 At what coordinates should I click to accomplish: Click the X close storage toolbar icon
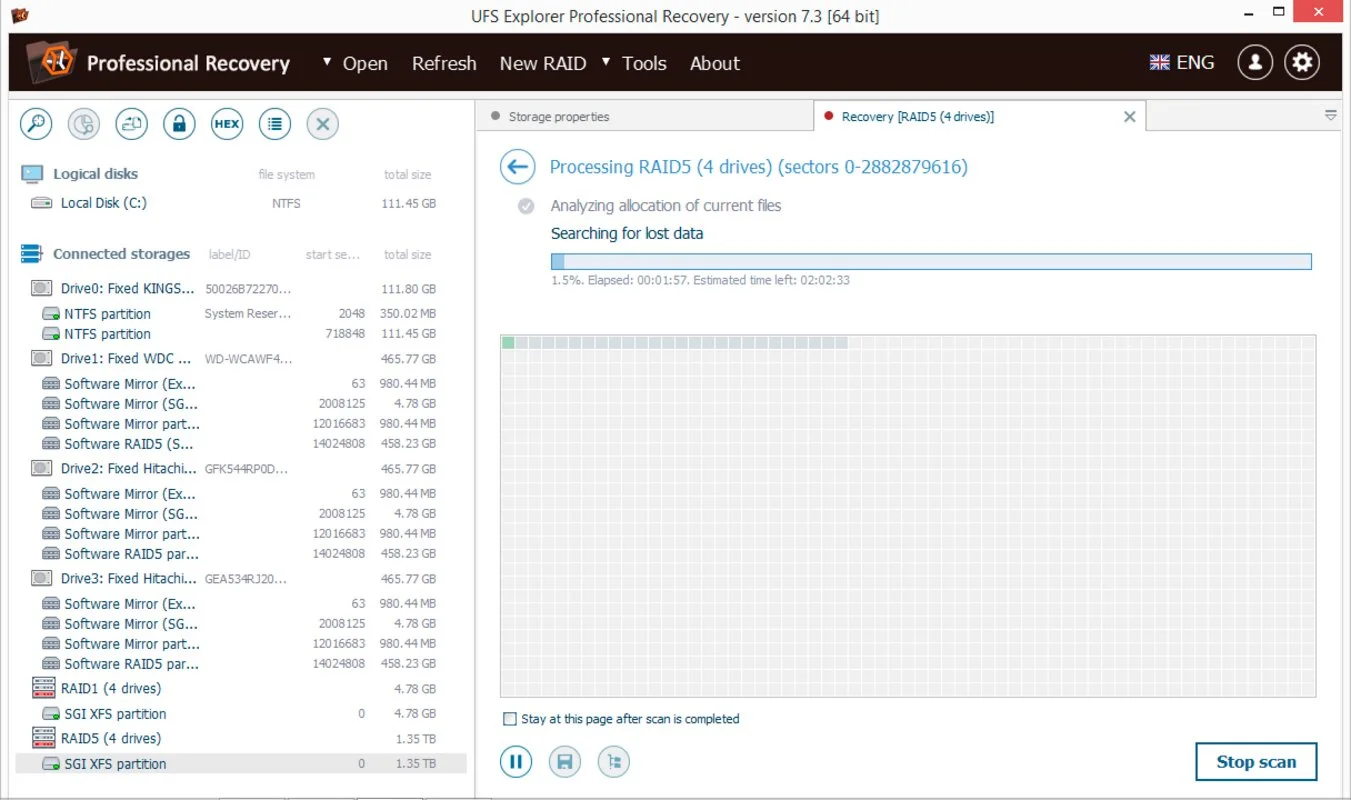pyautogui.click(x=322, y=124)
